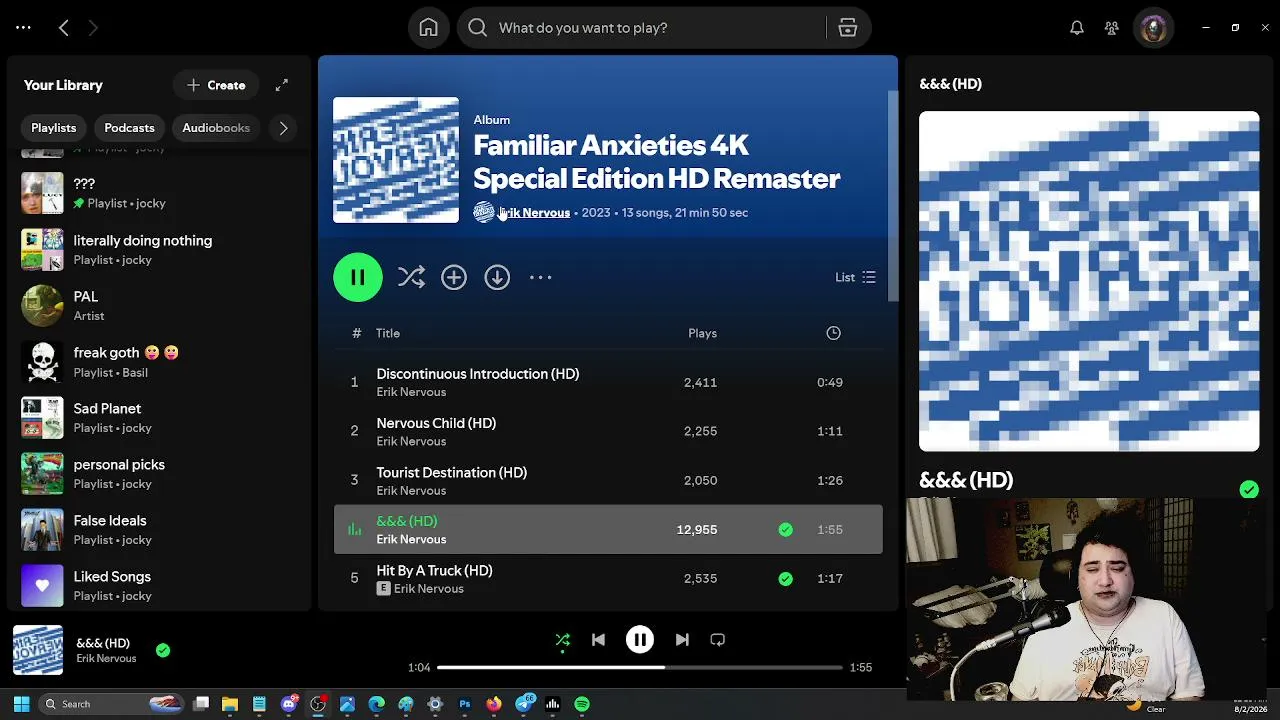Expand Your Library to full view
1280x720 pixels.
click(282, 85)
